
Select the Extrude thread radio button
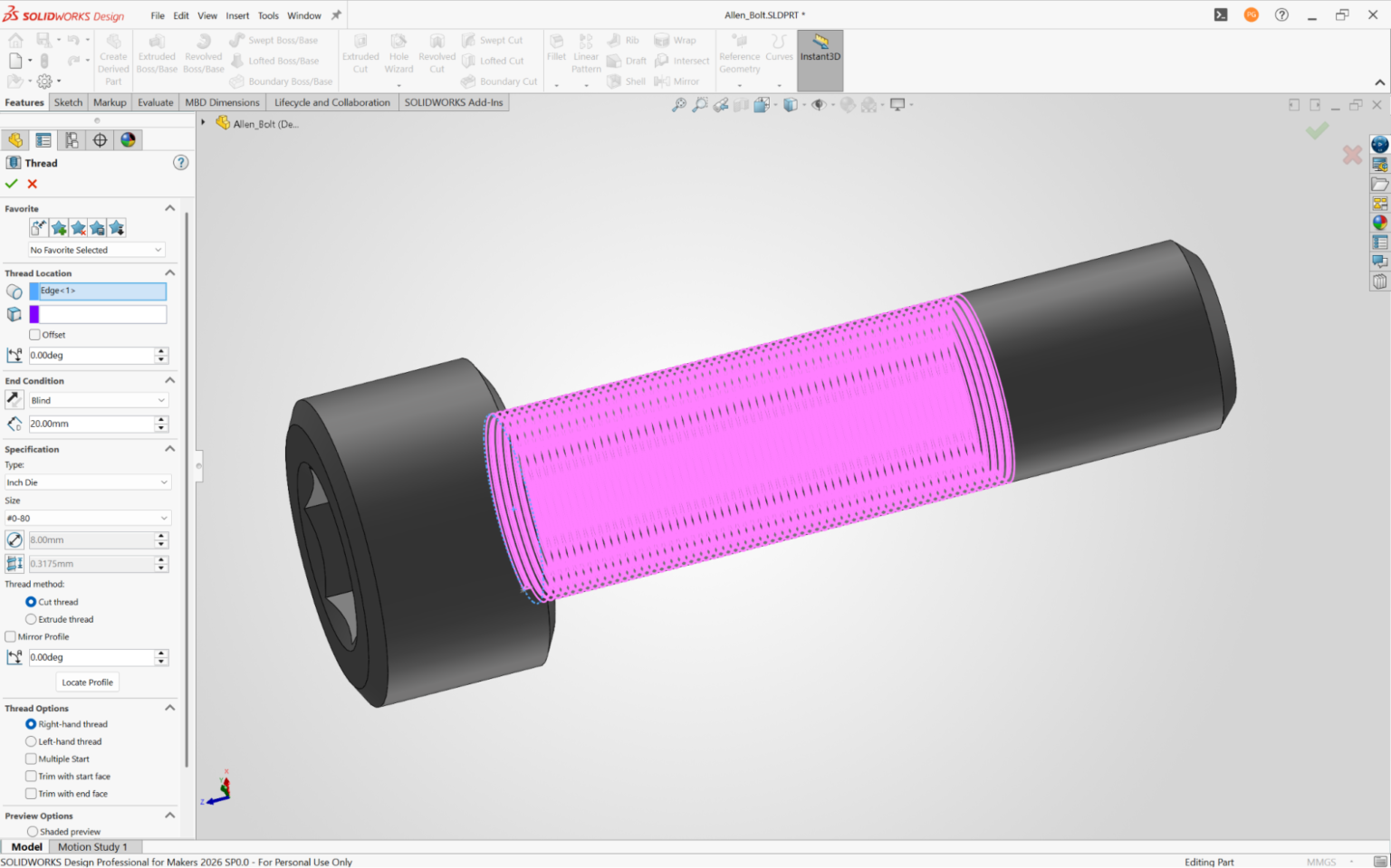[31, 619]
